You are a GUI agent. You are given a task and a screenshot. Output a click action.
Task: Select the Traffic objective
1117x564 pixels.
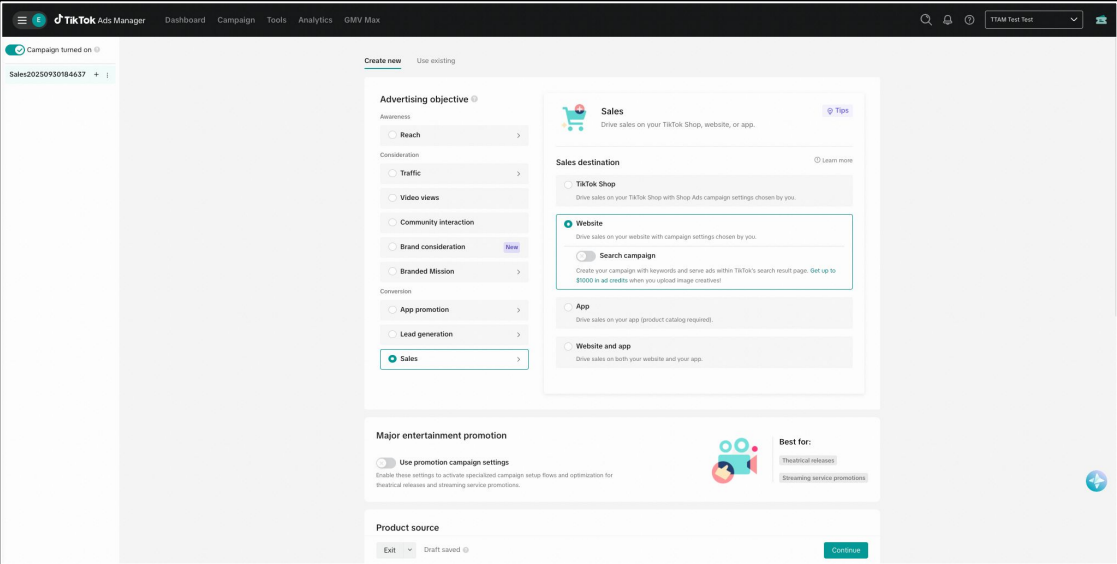click(454, 173)
